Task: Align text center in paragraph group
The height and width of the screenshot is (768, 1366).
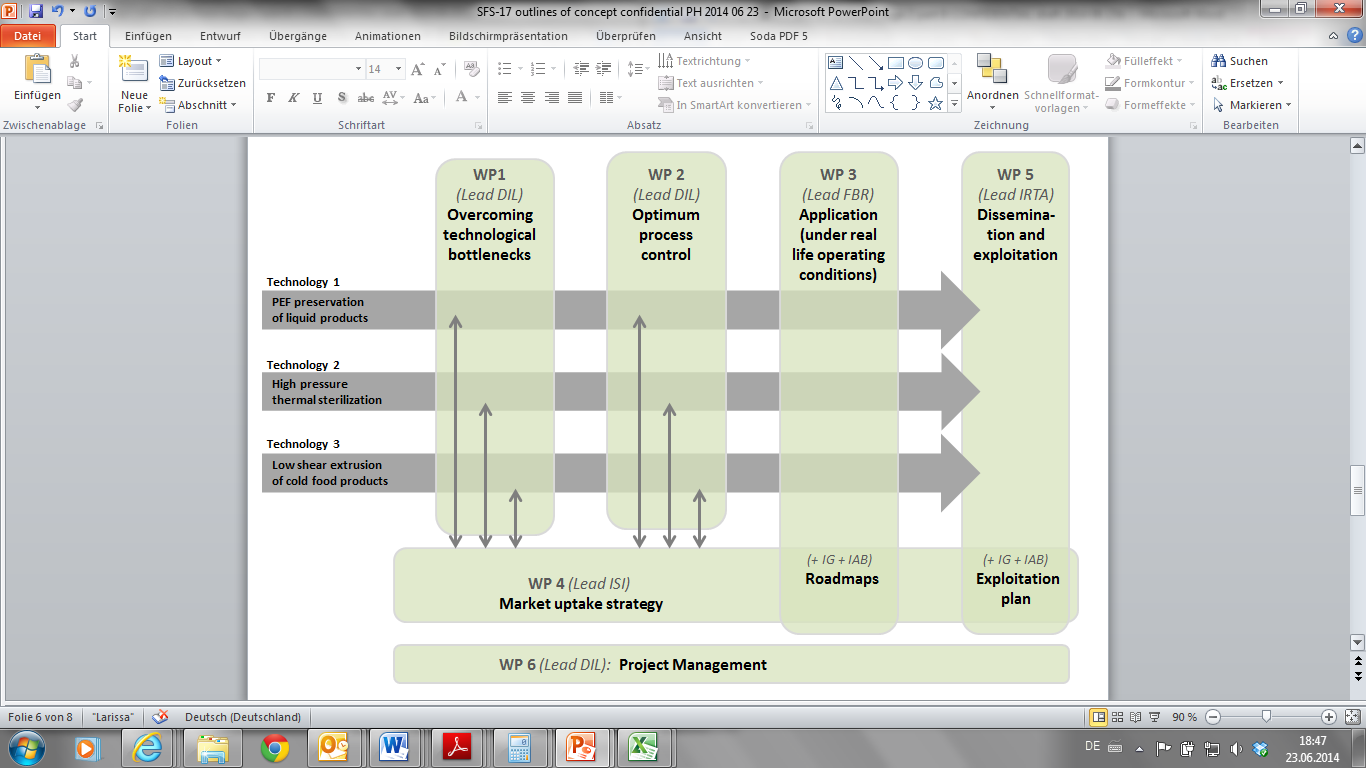Action: [x=527, y=98]
